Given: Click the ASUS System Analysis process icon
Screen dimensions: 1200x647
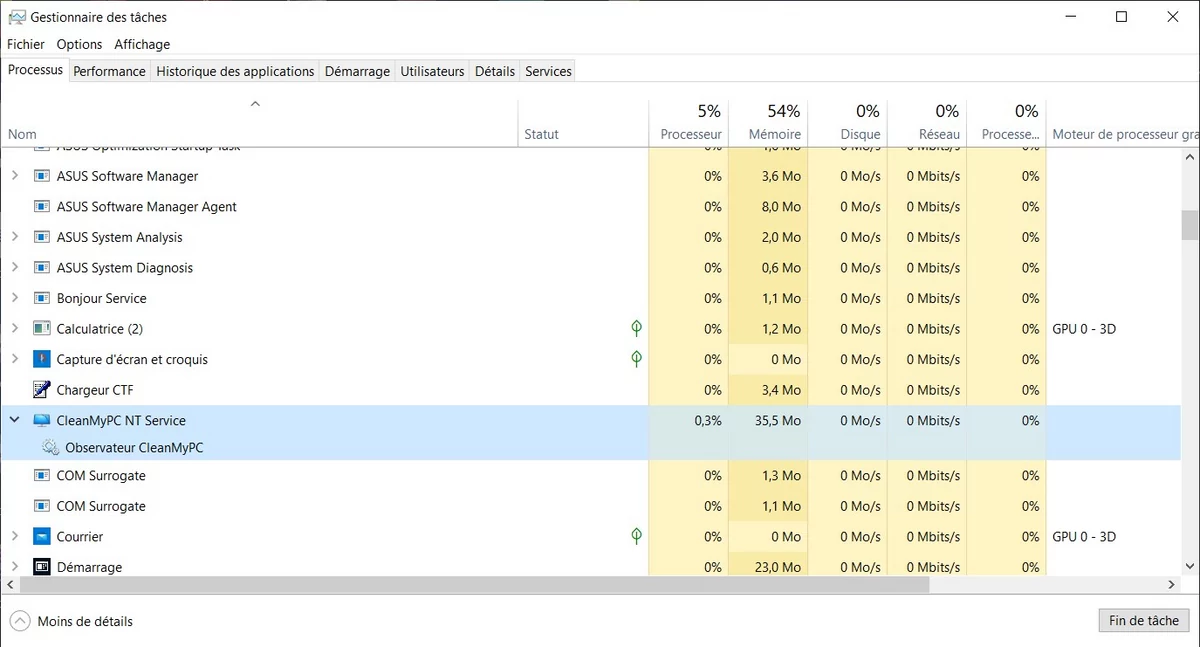Looking at the screenshot, I should (x=41, y=237).
